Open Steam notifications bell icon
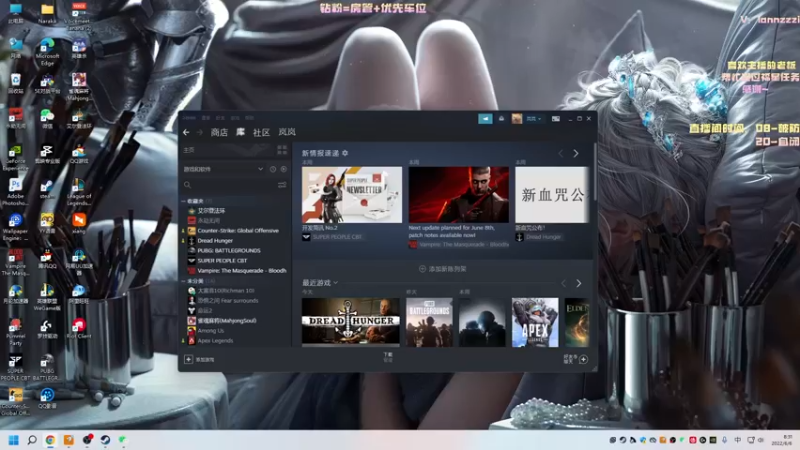The width and height of the screenshot is (800, 450). point(501,118)
